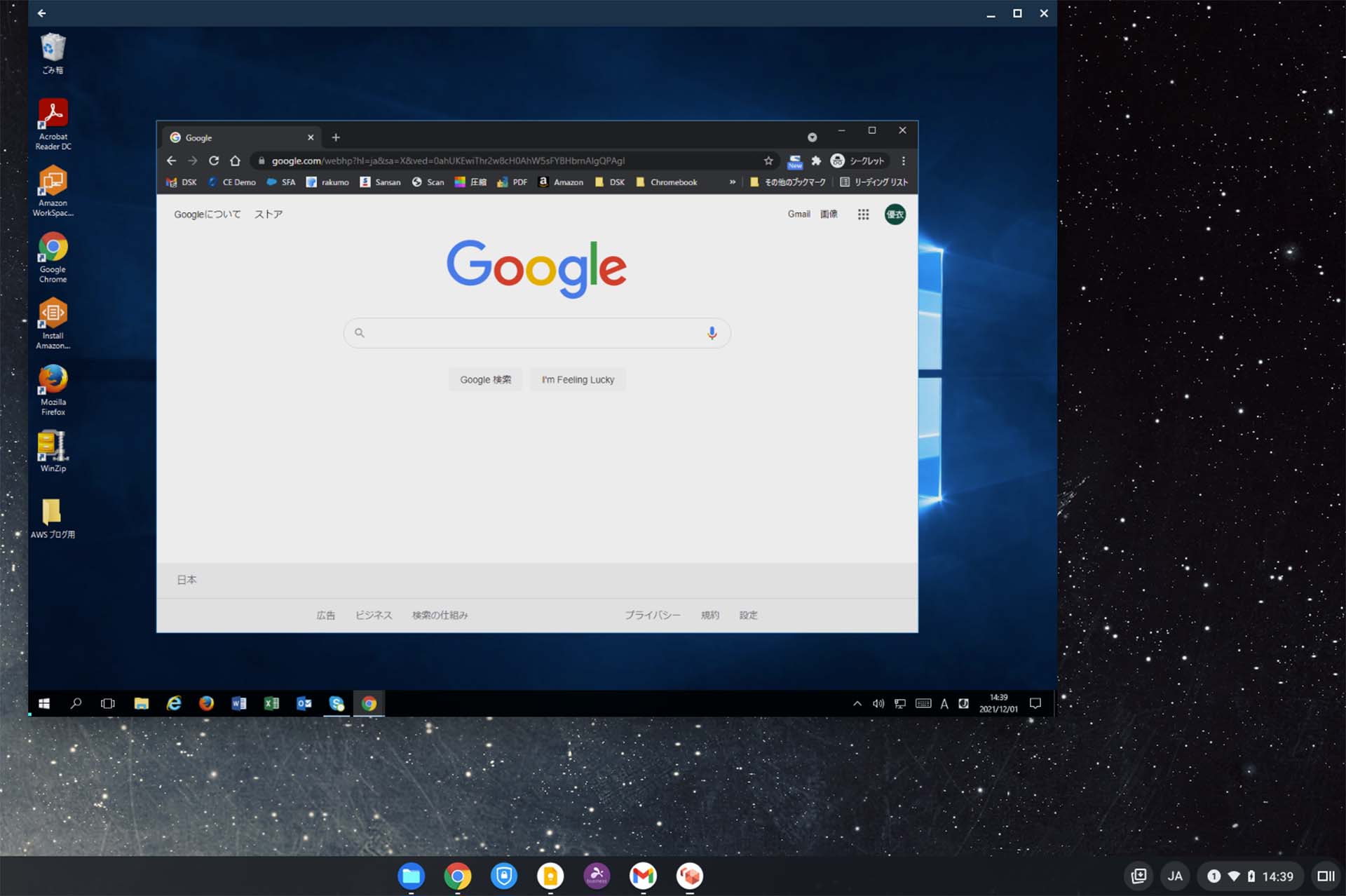This screenshot has height=896, width=1346.
Task: Click the Windows Start button
Action: [x=43, y=703]
